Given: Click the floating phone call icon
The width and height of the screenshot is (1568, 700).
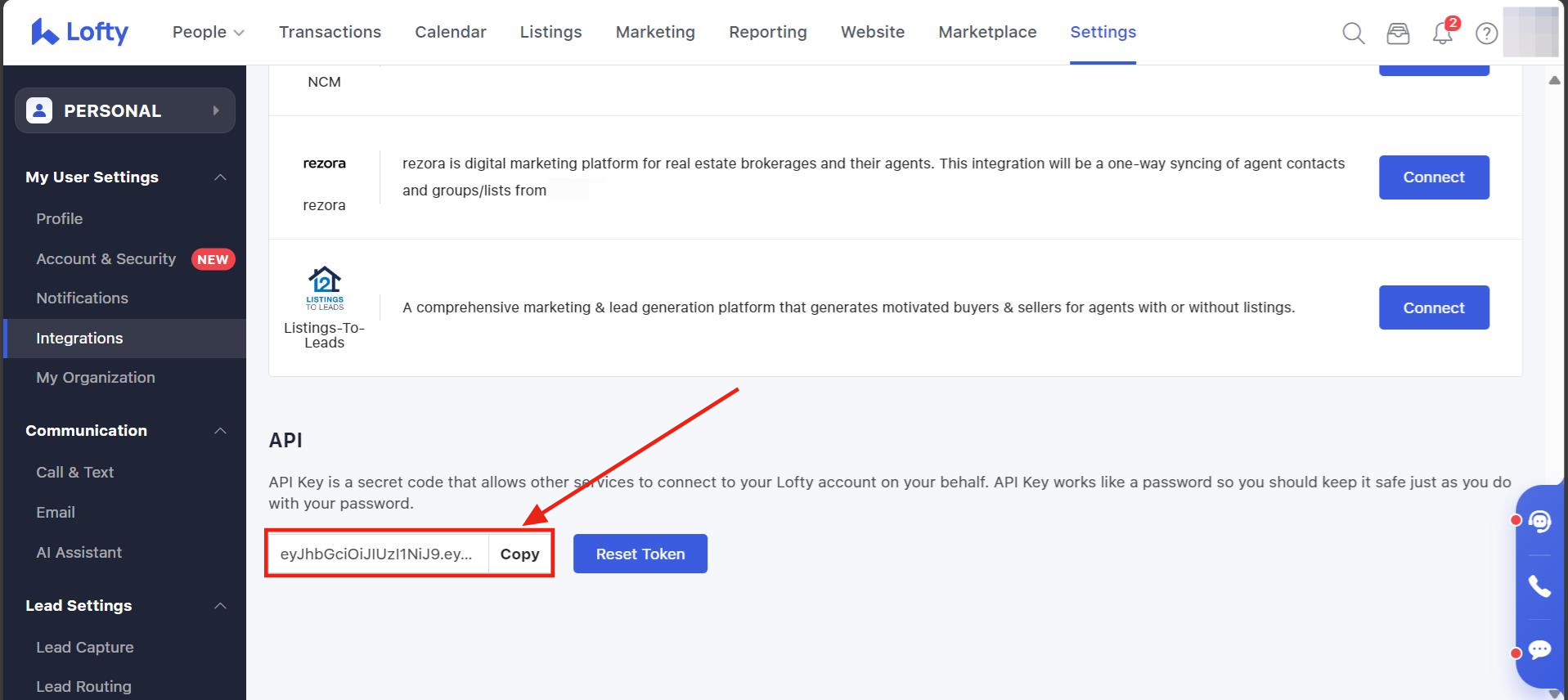Looking at the screenshot, I should [1539, 586].
